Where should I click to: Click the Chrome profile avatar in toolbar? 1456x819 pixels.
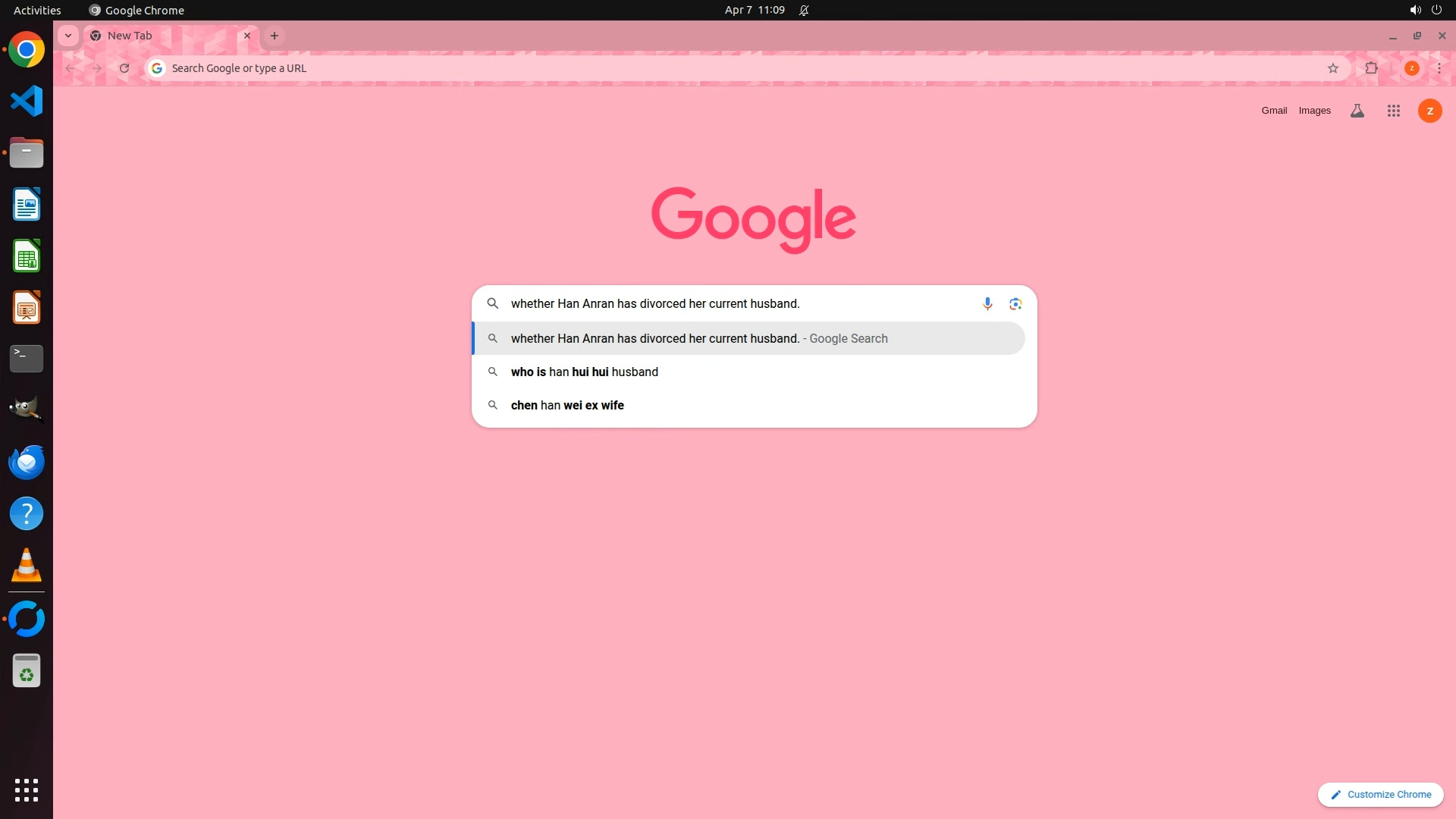(x=1411, y=68)
